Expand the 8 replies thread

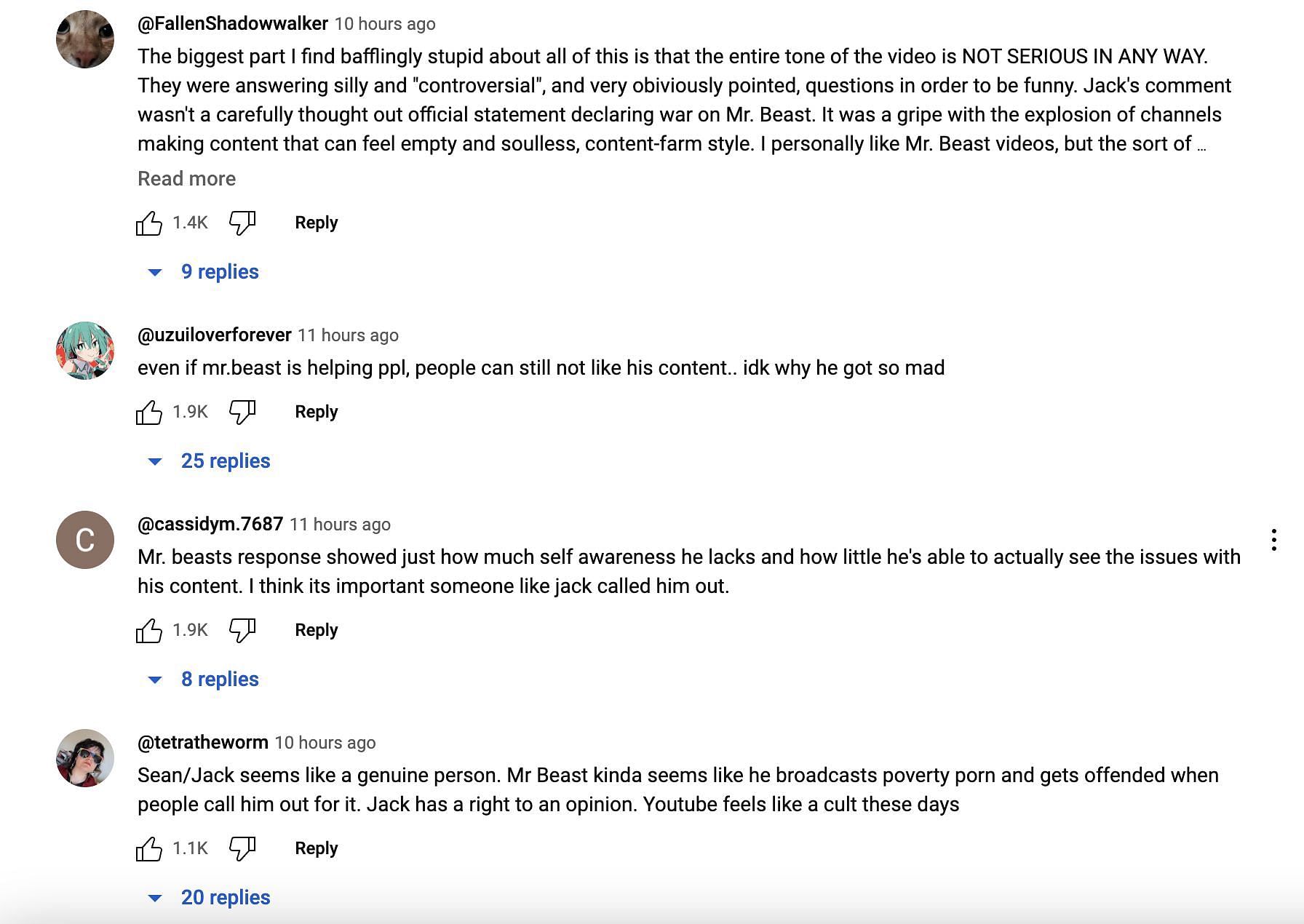tap(203, 680)
